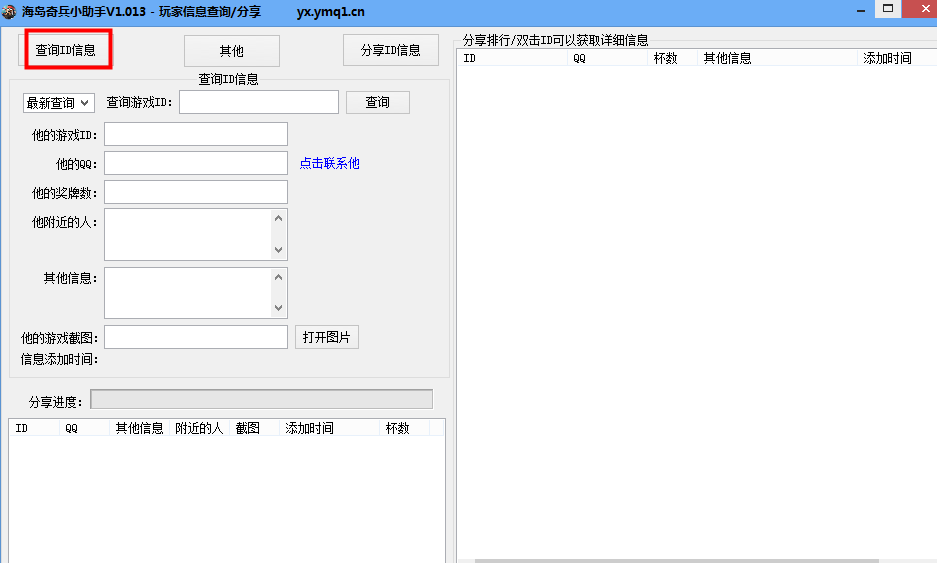Image resolution: width=937 pixels, height=563 pixels.
Task: Maximize the application window
Action: click(x=888, y=9)
